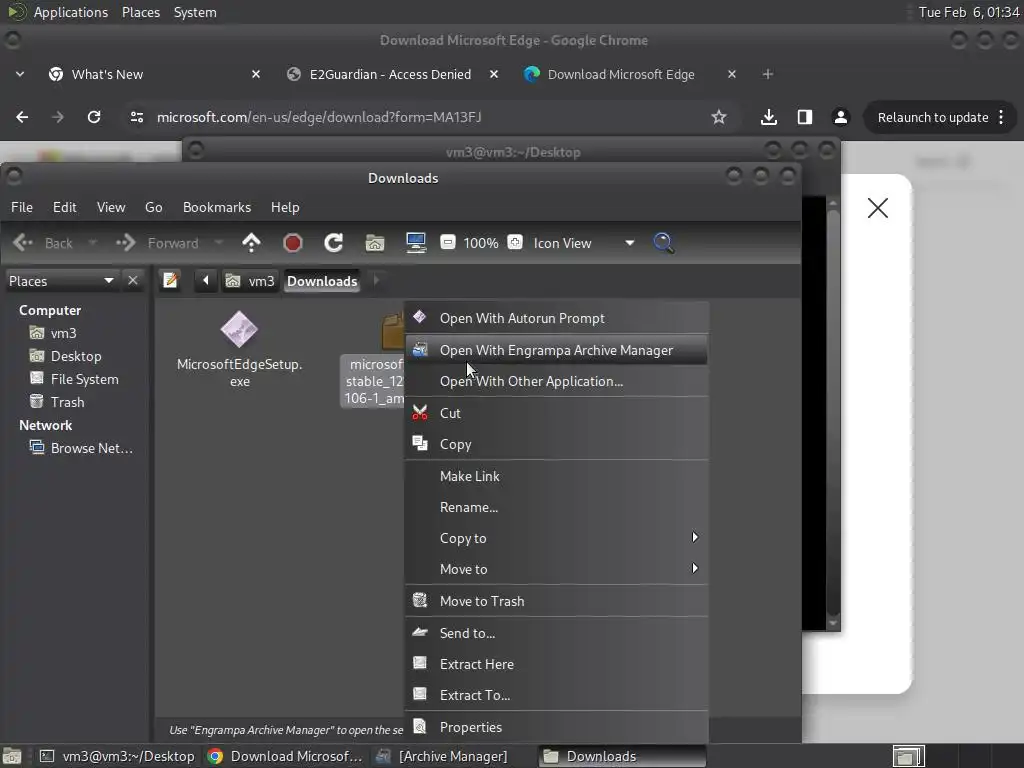1024x768 pixels.
Task: Open Computer toolbar icon
Action: click(x=416, y=243)
